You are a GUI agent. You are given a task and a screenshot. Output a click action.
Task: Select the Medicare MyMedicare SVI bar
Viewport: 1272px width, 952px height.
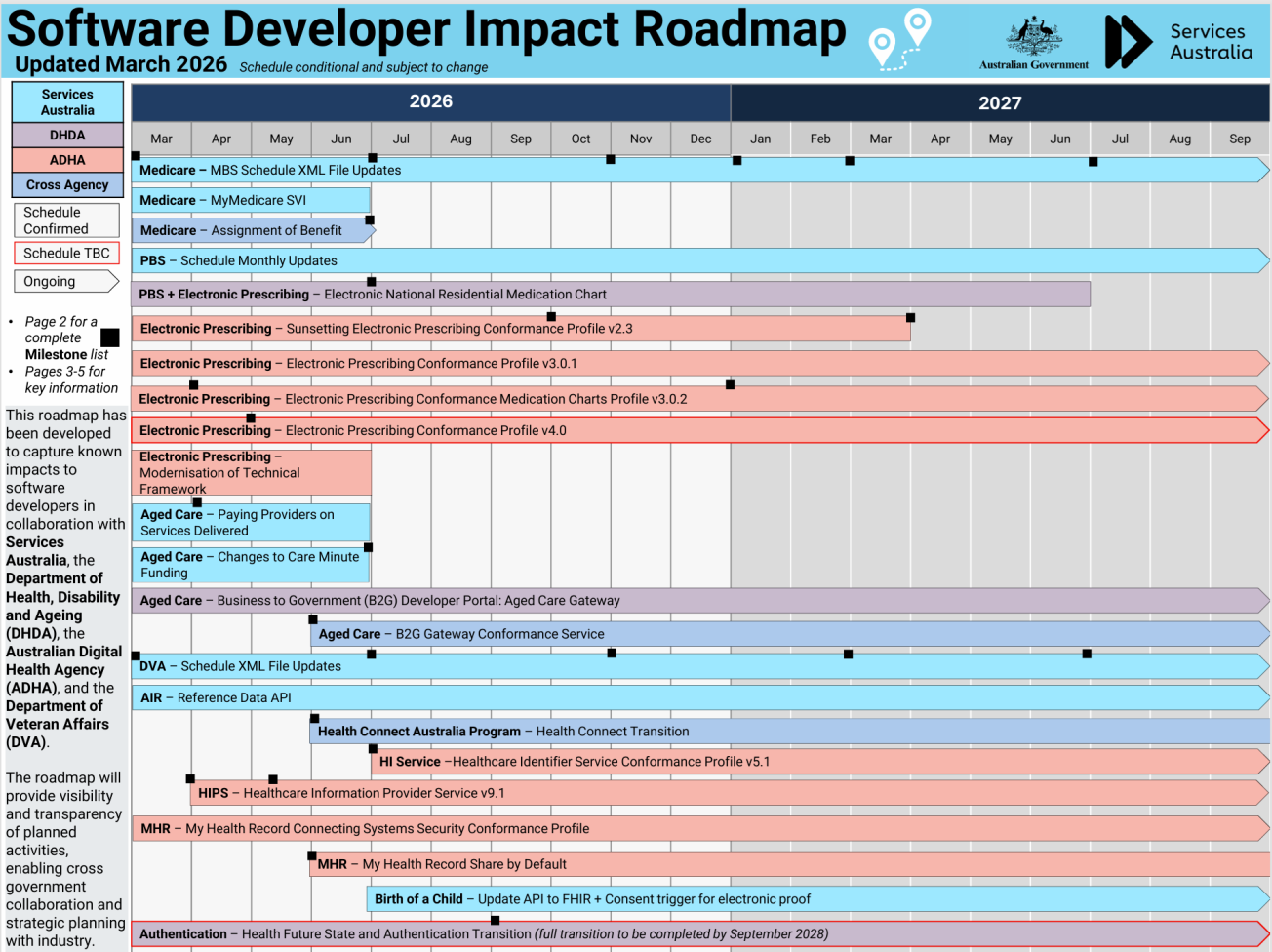pos(251,200)
